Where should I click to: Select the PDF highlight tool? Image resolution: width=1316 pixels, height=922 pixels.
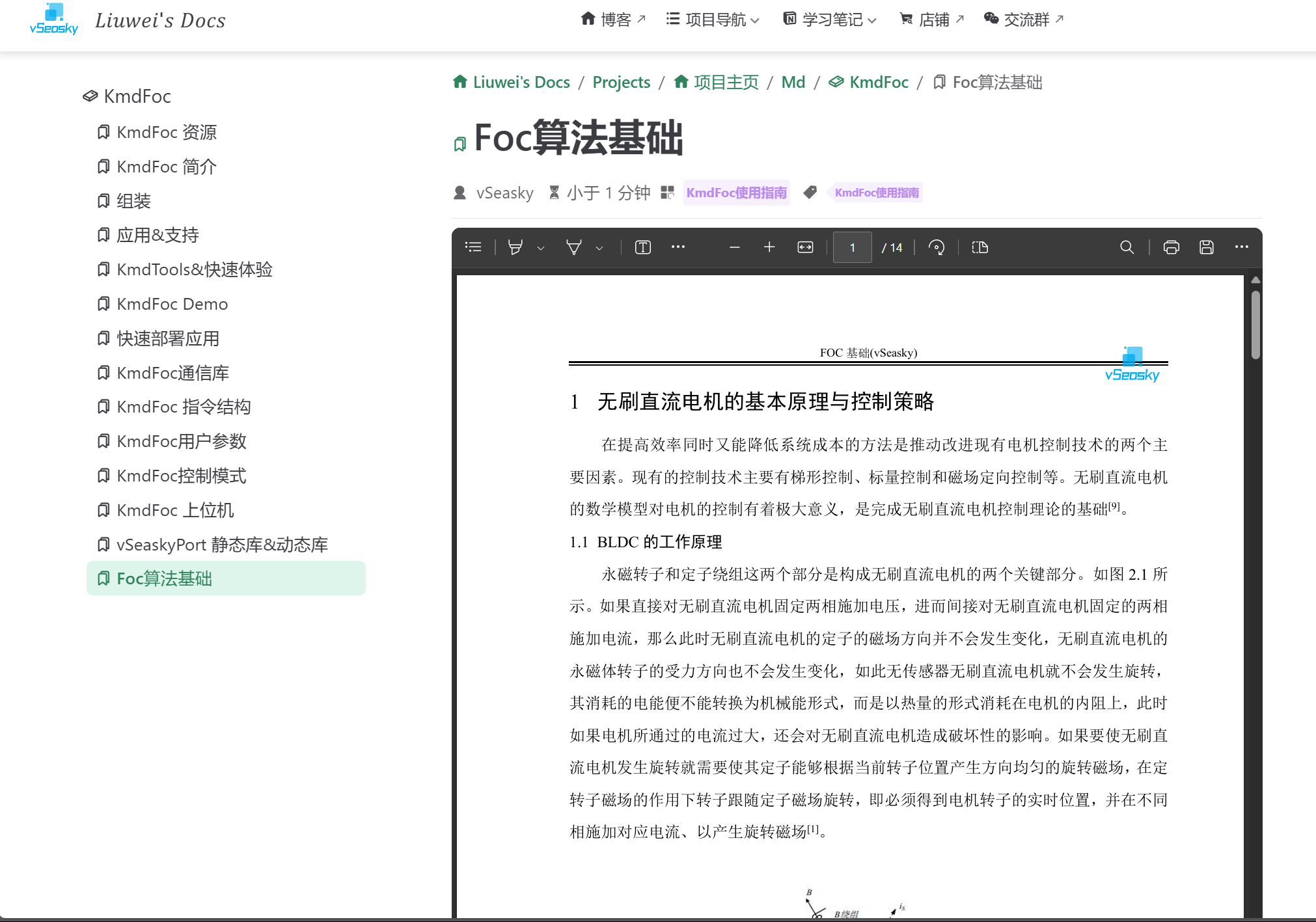click(515, 247)
